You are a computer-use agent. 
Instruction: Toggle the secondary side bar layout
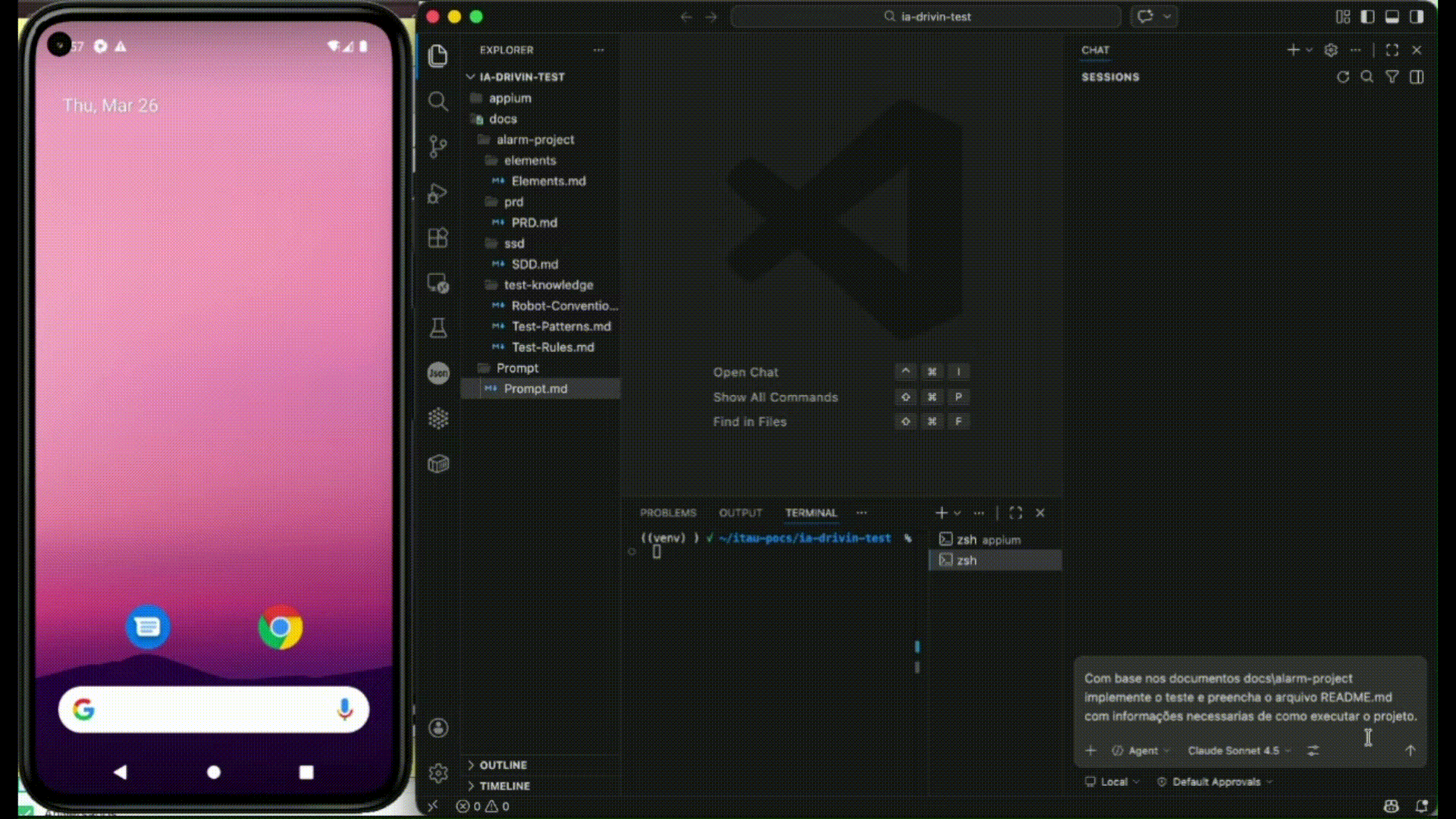(1416, 17)
